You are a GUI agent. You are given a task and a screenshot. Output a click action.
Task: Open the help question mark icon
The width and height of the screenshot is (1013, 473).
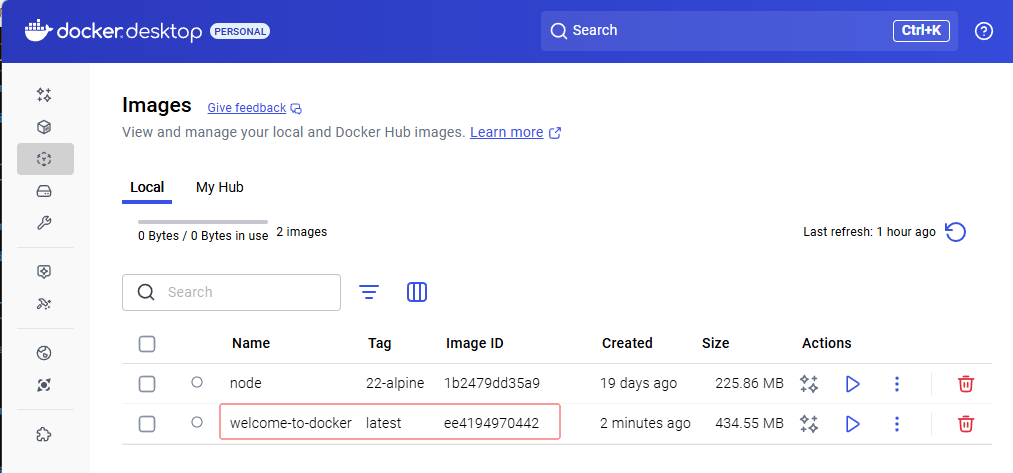(x=983, y=30)
